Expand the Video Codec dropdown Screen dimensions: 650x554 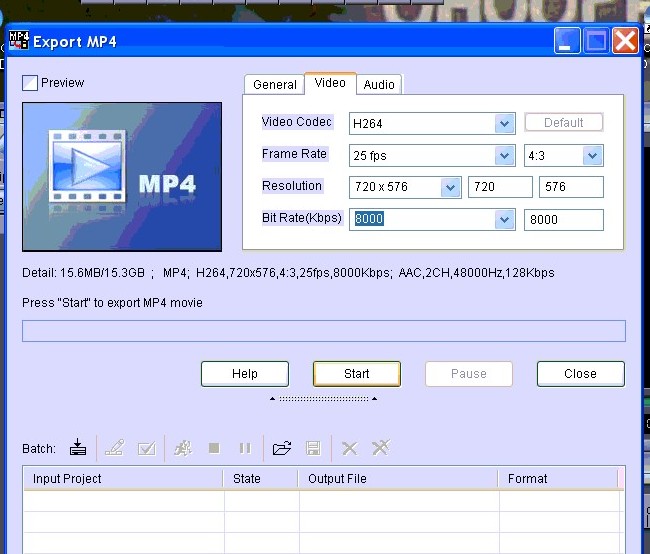pos(504,124)
